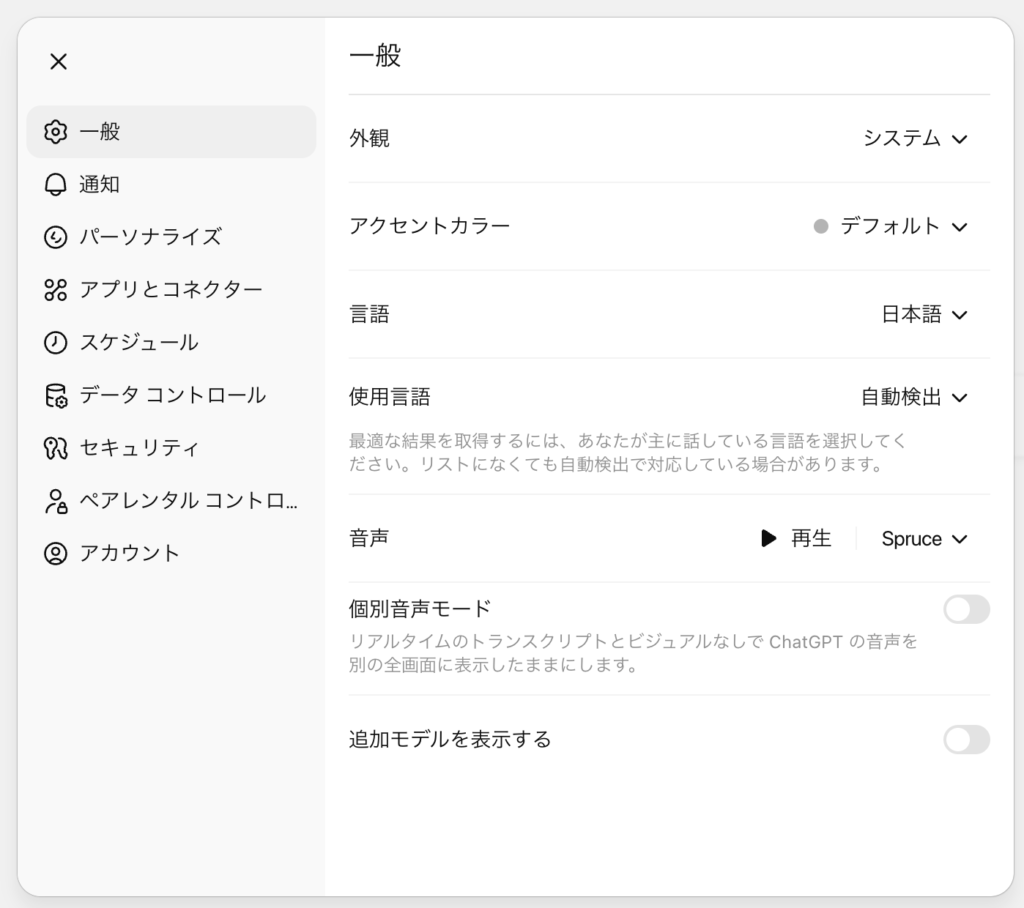The image size is (1024, 908).
Task: Click the アプリとコネクター apps icon
Action: tap(55, 290)
